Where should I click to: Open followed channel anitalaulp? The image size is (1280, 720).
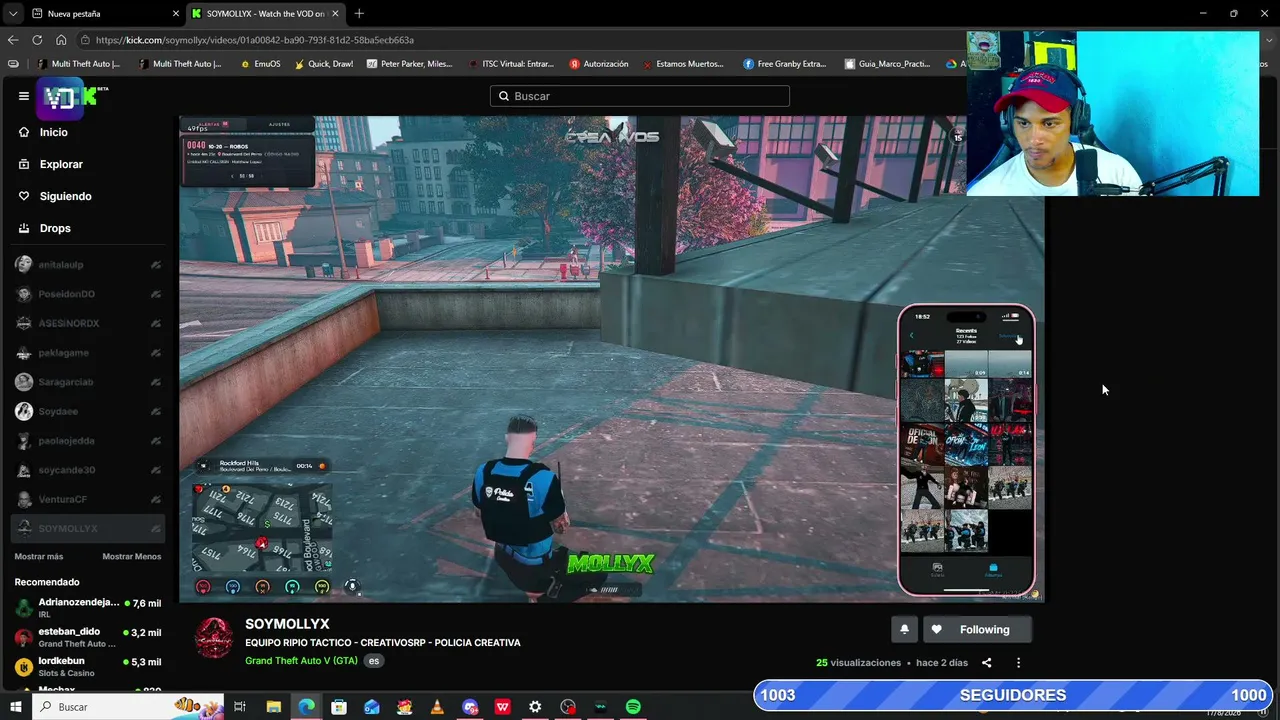pos(88,265)
